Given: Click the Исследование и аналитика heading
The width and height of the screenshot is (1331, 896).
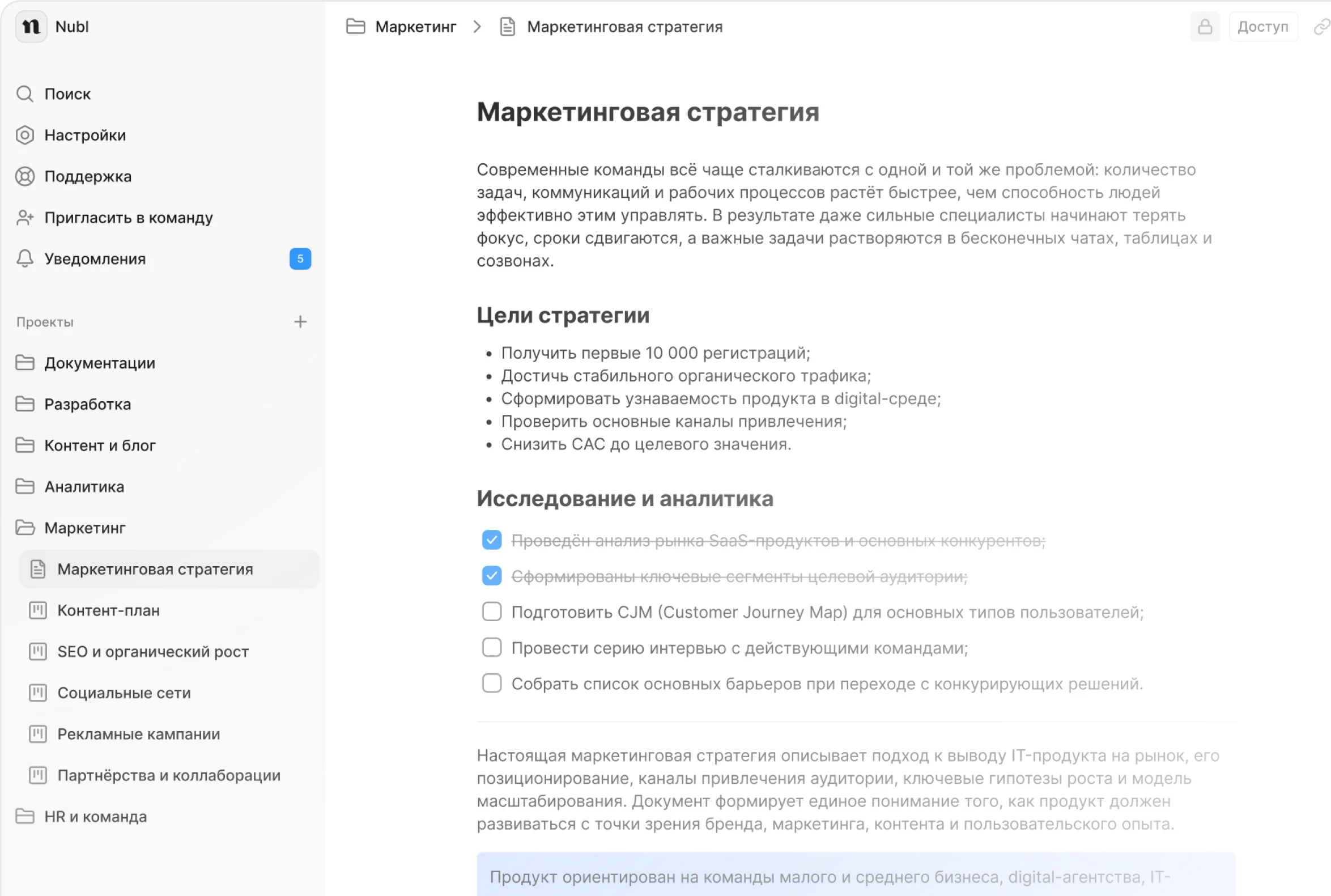Looking at the screenshot, I should coord(625,498).
